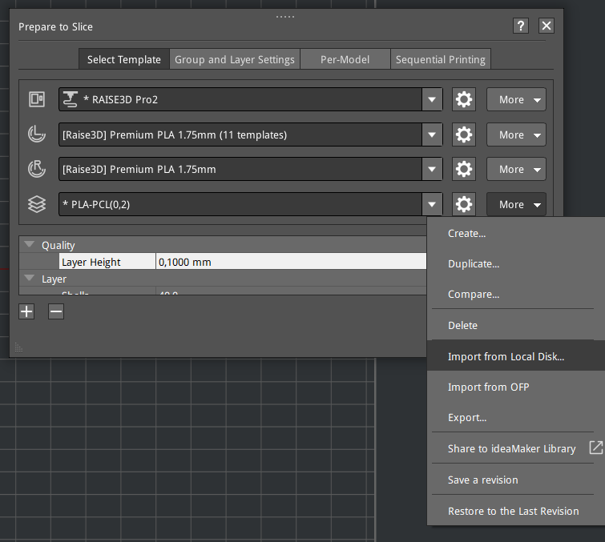Click the external link icon beside Share to ideaMaker Library
Image resolution: width=605 pixels, height=542 pixels.
596,448
